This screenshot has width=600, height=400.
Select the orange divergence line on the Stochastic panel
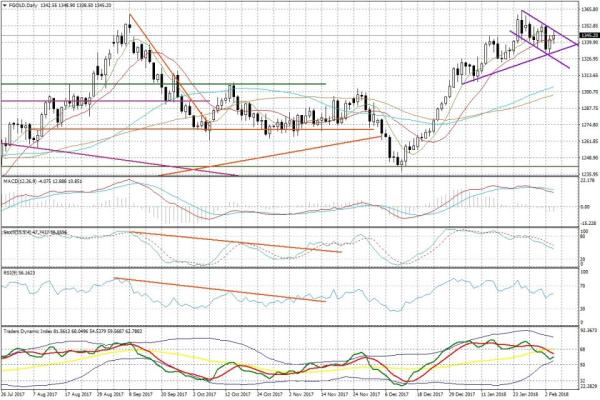[235, 242]
